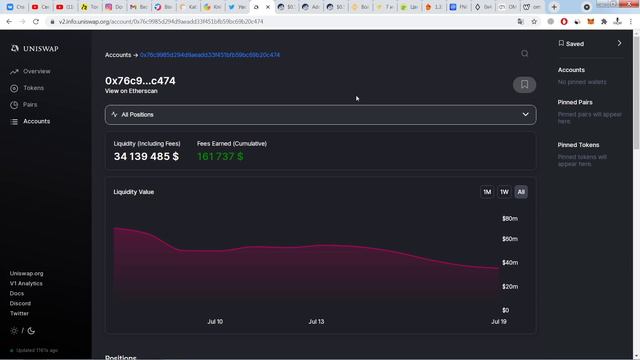Switch to light mode sun icon
The image size is (640, 360).
14,331
